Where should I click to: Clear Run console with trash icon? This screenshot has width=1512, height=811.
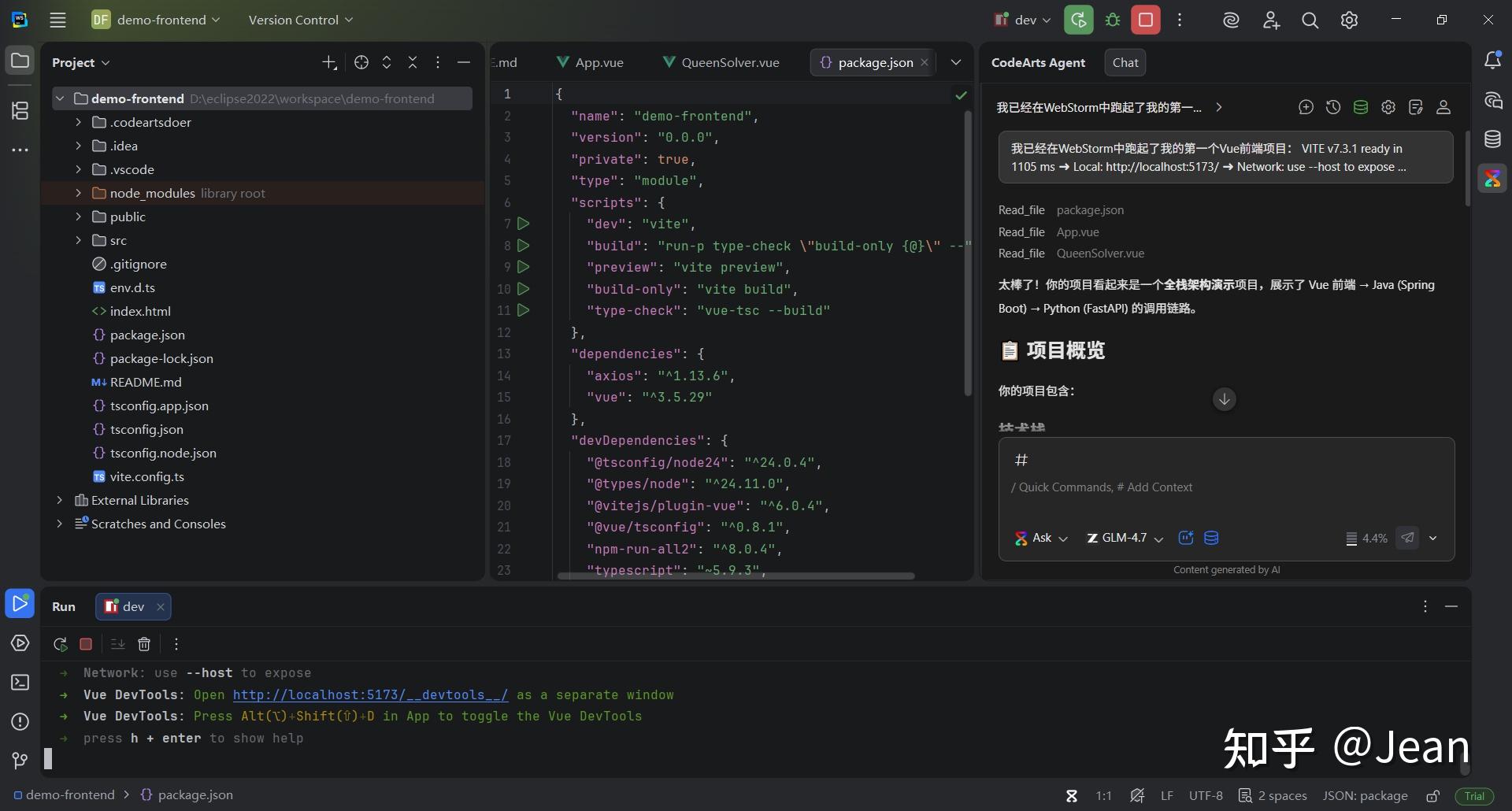(144, 644)
